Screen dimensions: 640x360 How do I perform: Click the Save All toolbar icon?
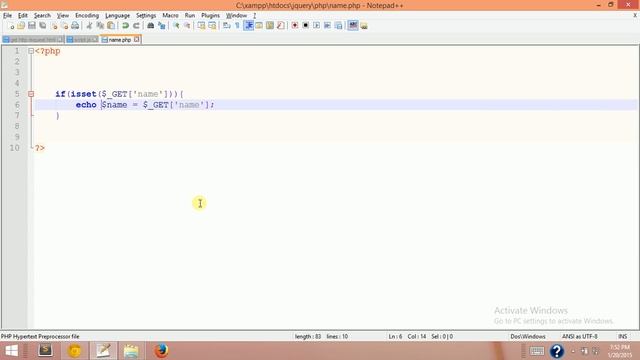click(x=42, y=26)
